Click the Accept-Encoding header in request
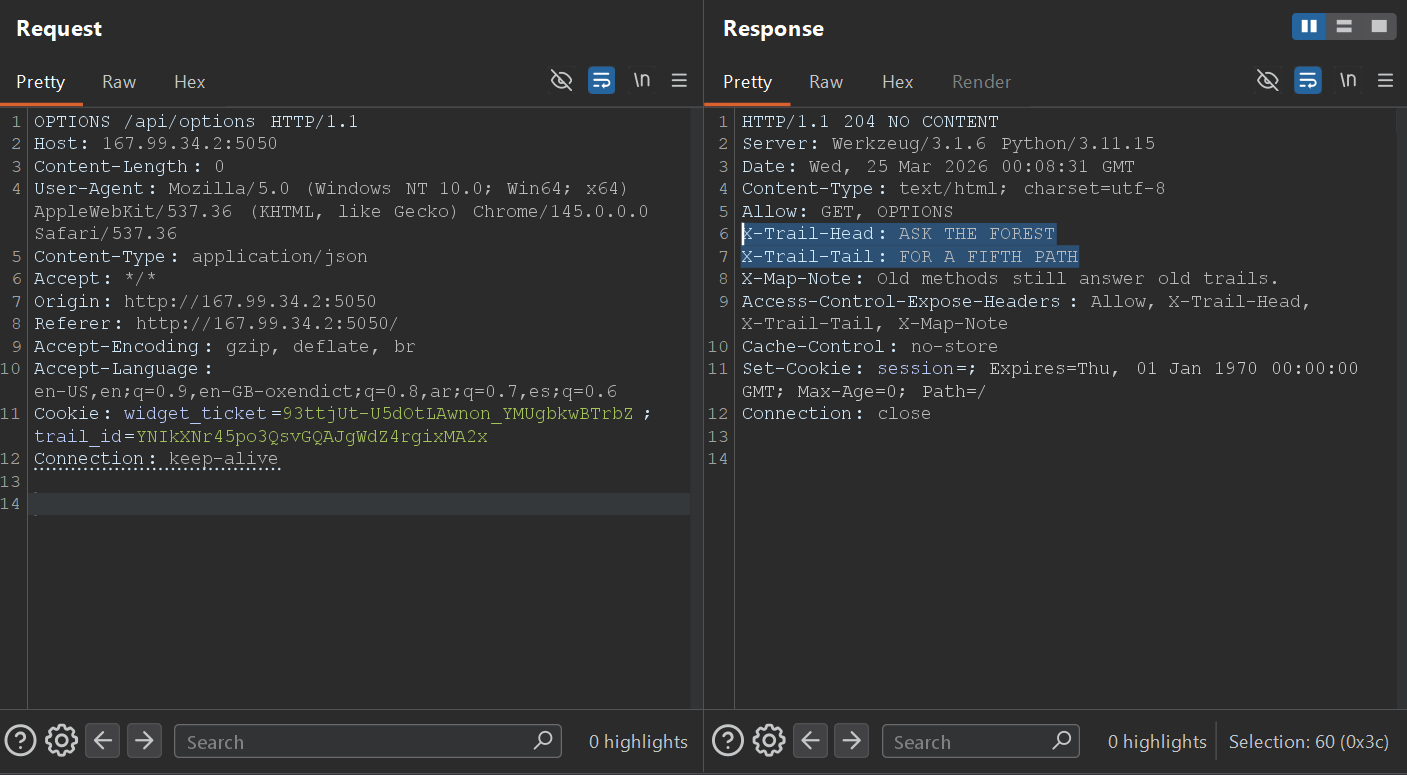 [224, 347]
